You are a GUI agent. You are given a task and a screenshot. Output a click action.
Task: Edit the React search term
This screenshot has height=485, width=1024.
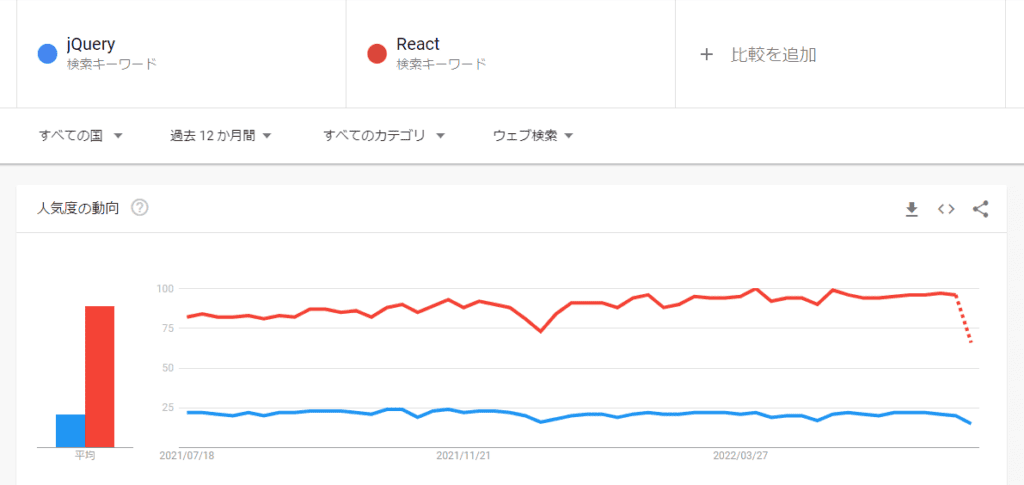[418, 44]
